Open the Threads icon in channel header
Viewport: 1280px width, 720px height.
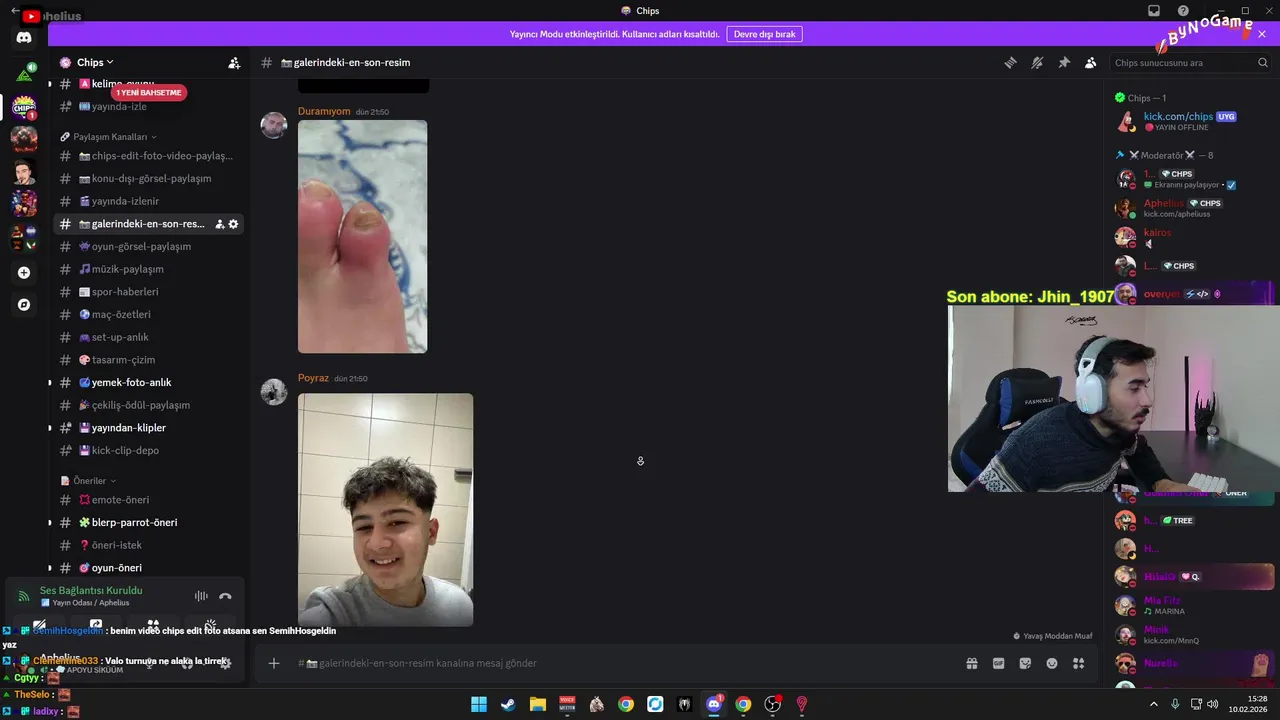coord(1010,62)
